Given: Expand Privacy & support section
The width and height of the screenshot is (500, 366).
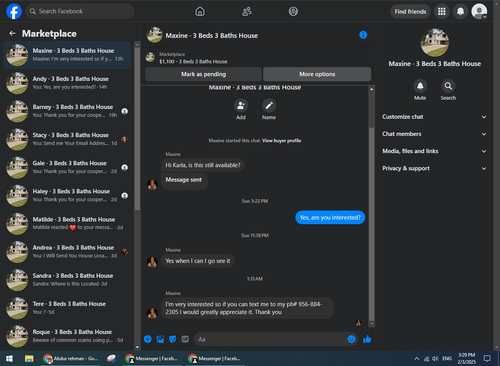Looking at the screenshot, I should pyautogui.click(x=434, y=168).
